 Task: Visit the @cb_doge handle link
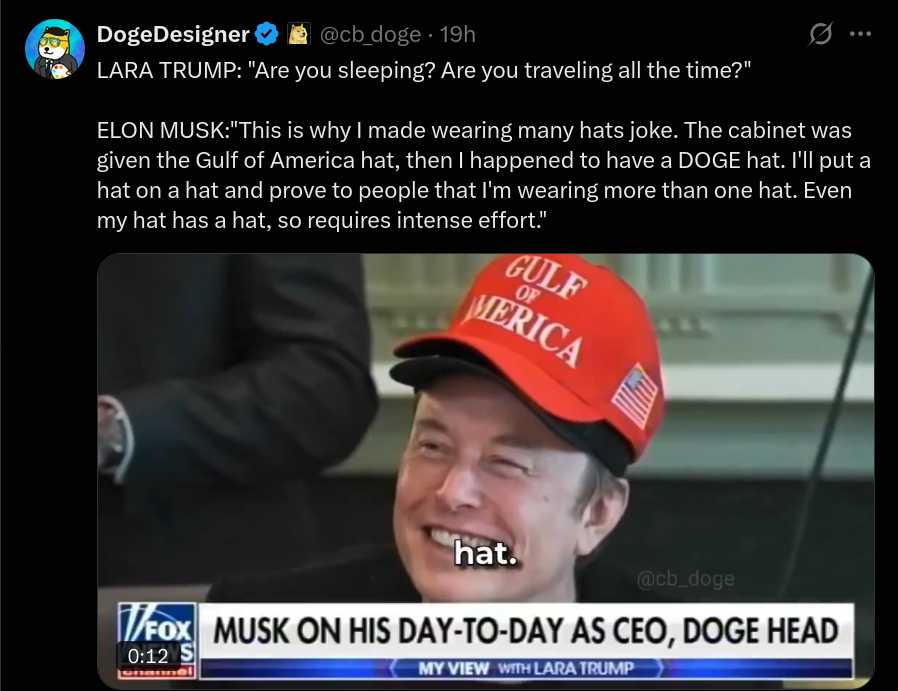click(370, 34)
